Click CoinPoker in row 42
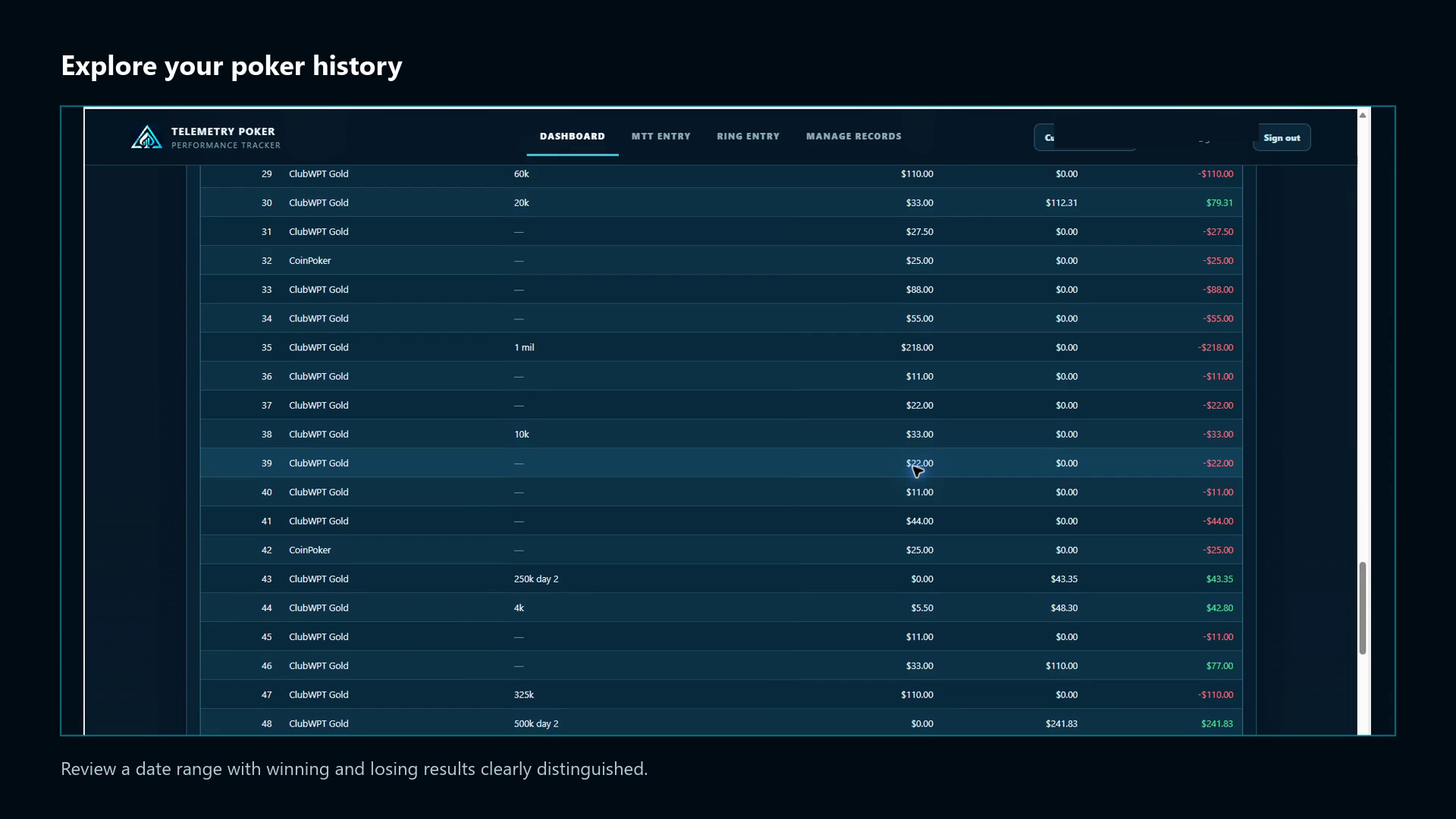The image size is (1456, 819). pos(310,551)
